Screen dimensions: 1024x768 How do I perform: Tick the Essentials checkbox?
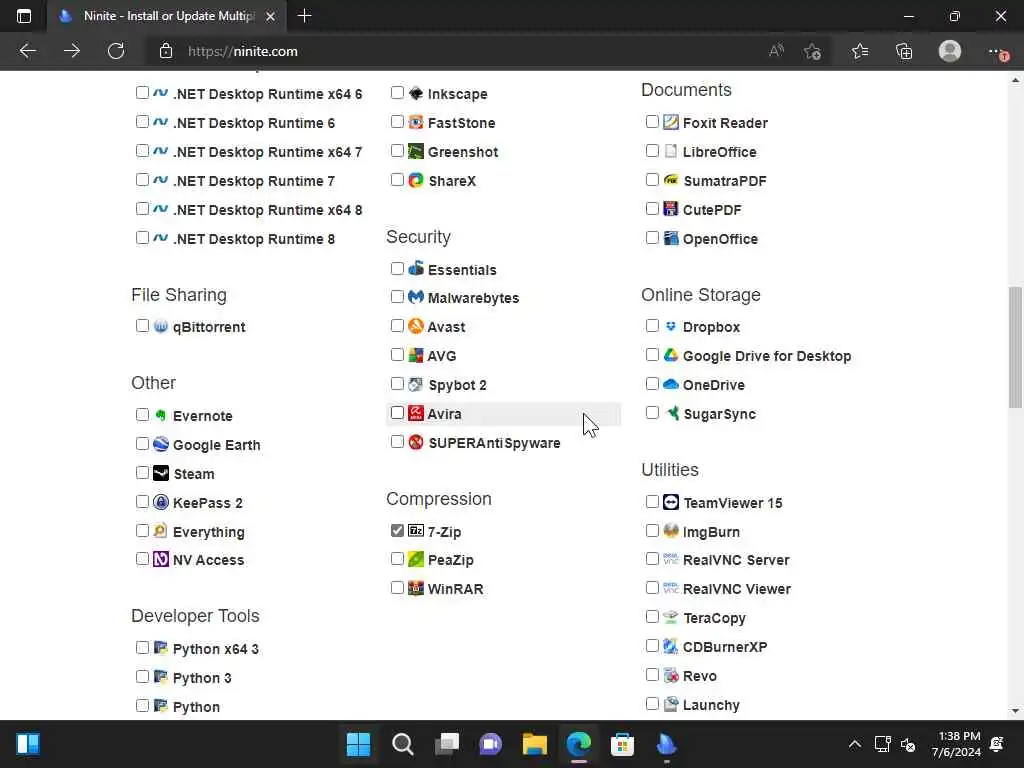coord(397,268)
